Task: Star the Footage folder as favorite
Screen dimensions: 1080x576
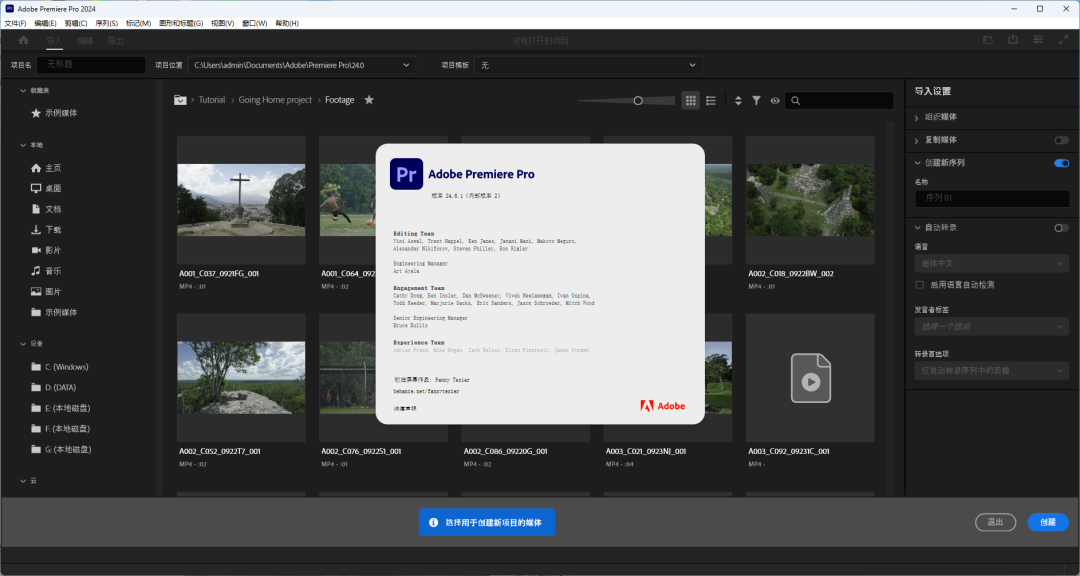Action: click(x=369, y=100)
